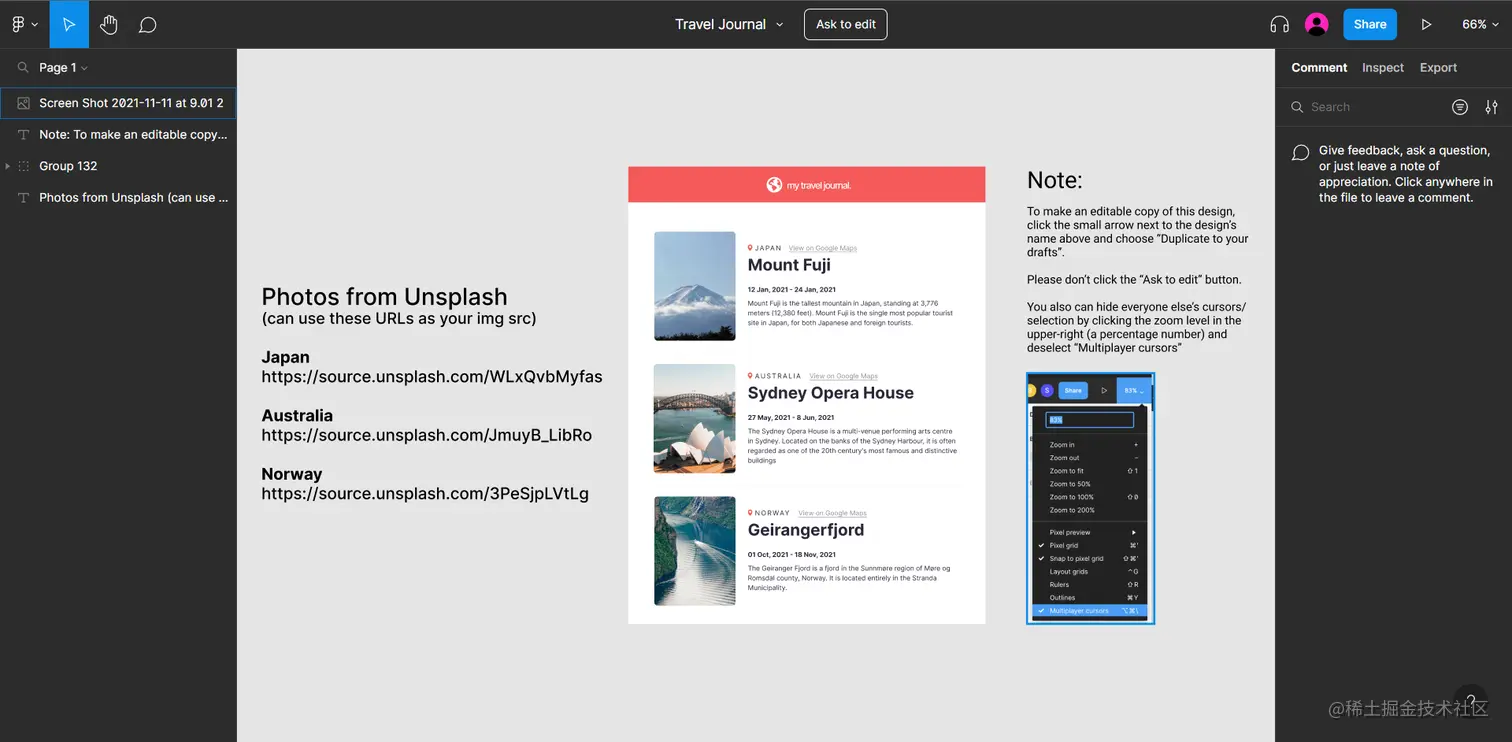The height and width of the screenshot is (742, 1512).
Task: Present the file with the play icon
Action: point(1426,24)
